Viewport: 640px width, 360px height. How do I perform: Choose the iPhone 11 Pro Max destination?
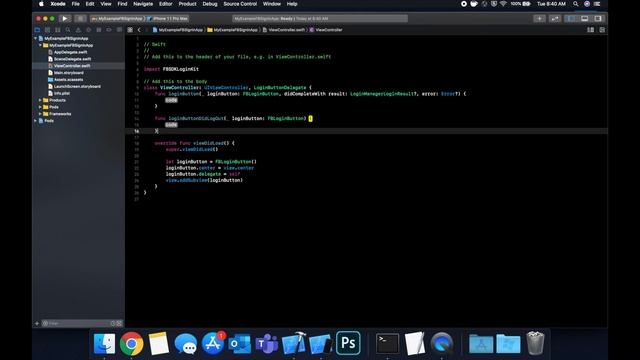(x=168, y=18)
